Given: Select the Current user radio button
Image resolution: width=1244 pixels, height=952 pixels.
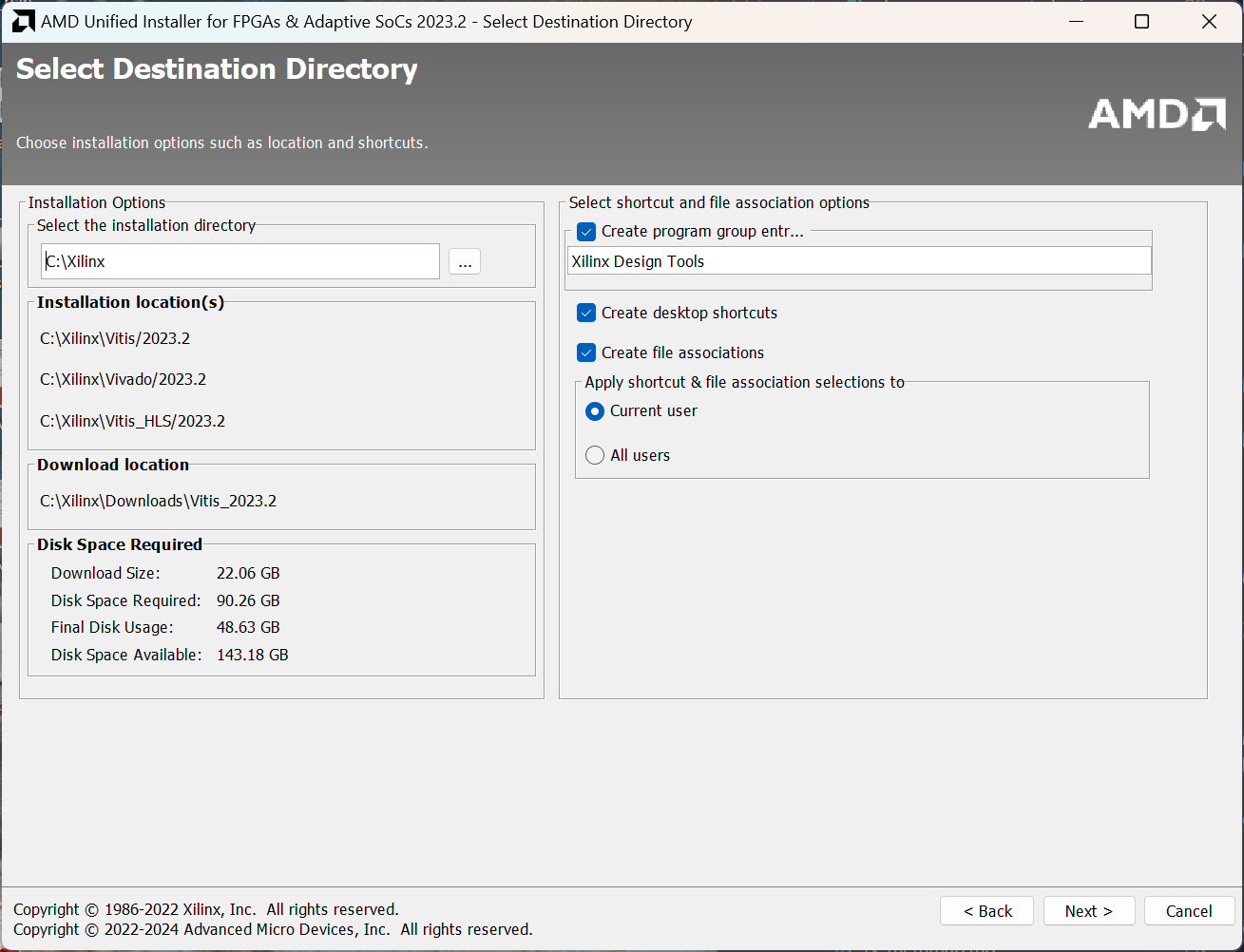Looking at the screenshot, I should pos(595,411).
